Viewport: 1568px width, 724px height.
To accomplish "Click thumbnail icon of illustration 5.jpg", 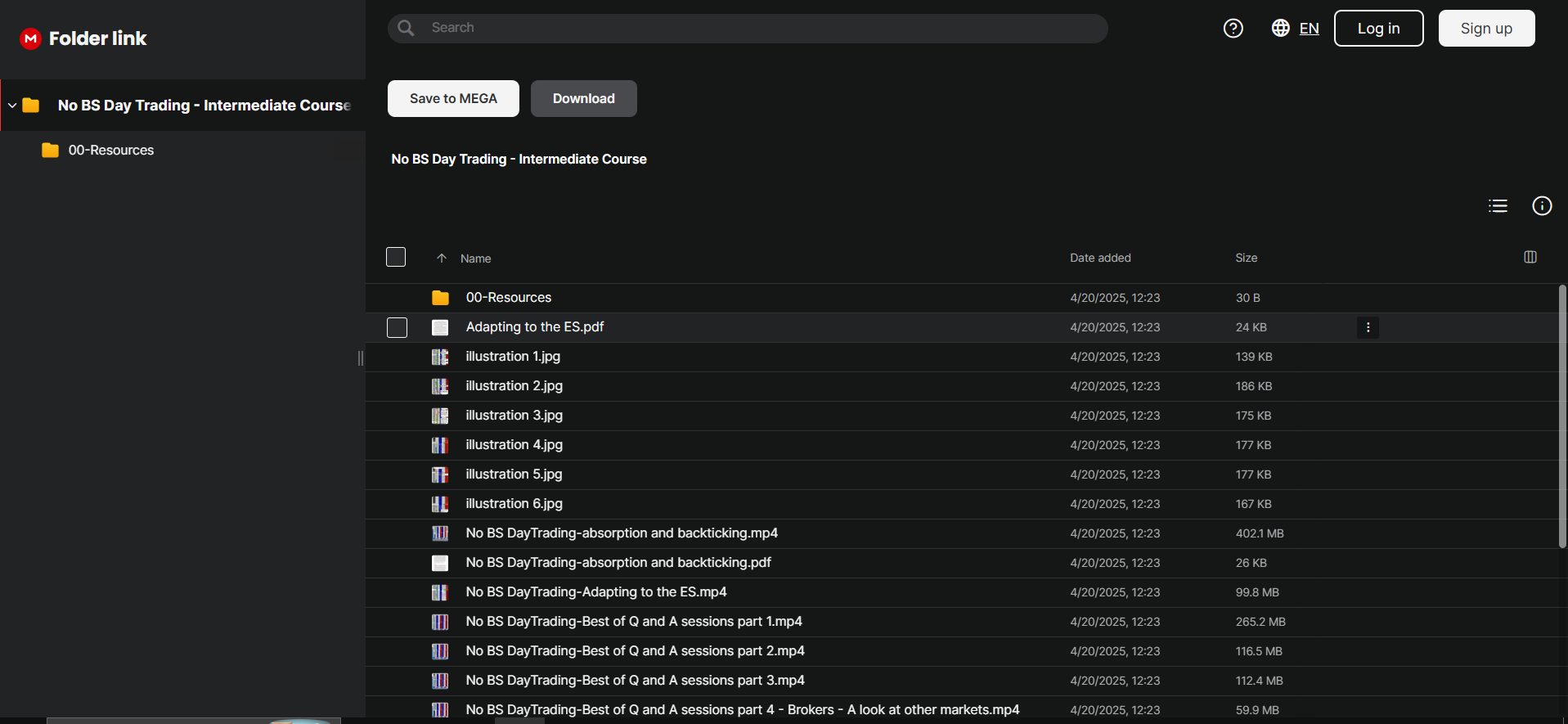I will point(440,474).
